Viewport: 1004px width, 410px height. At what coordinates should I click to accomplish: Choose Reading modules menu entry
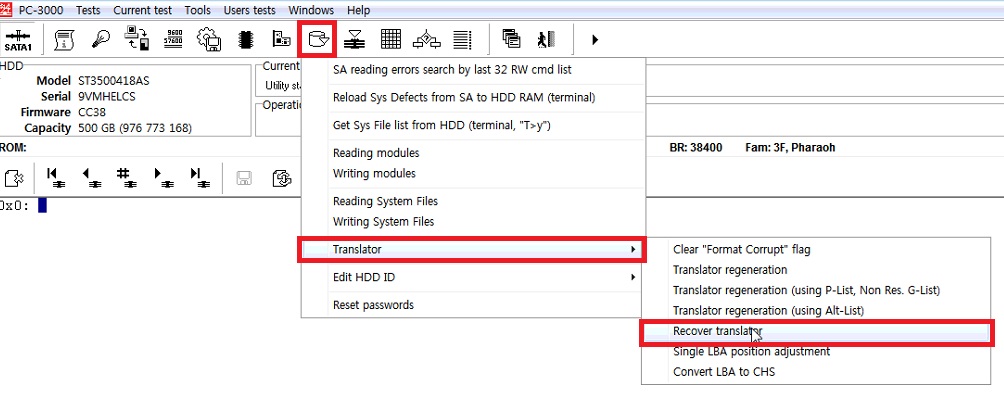click(x=473, y=153)
